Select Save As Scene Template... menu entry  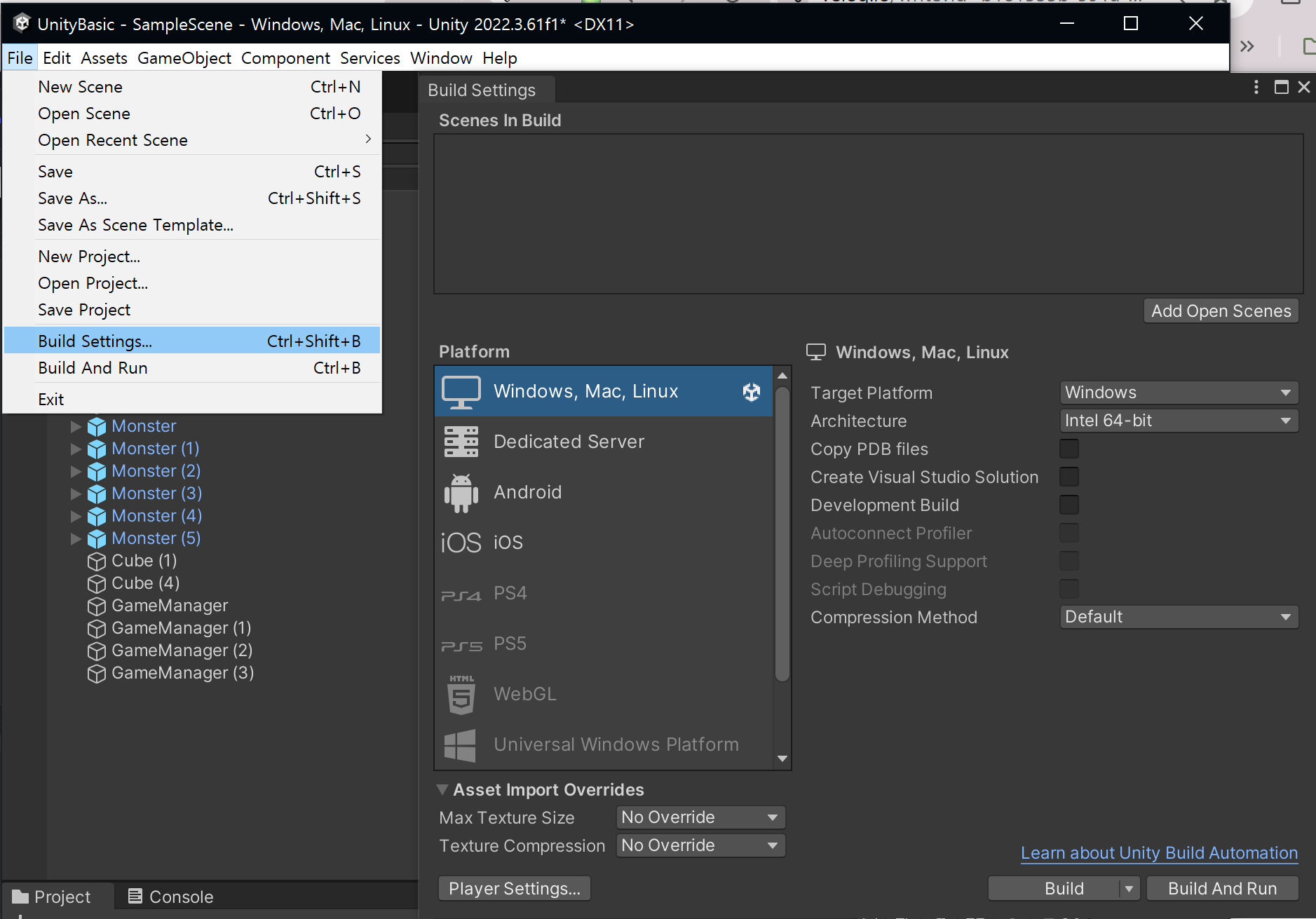[x=192, y=225]
